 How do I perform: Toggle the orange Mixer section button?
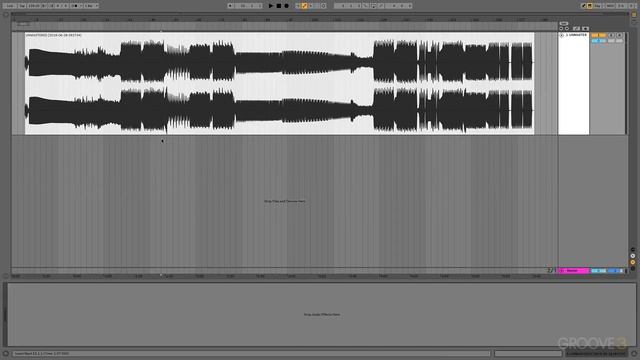click(x=633, y=262)
